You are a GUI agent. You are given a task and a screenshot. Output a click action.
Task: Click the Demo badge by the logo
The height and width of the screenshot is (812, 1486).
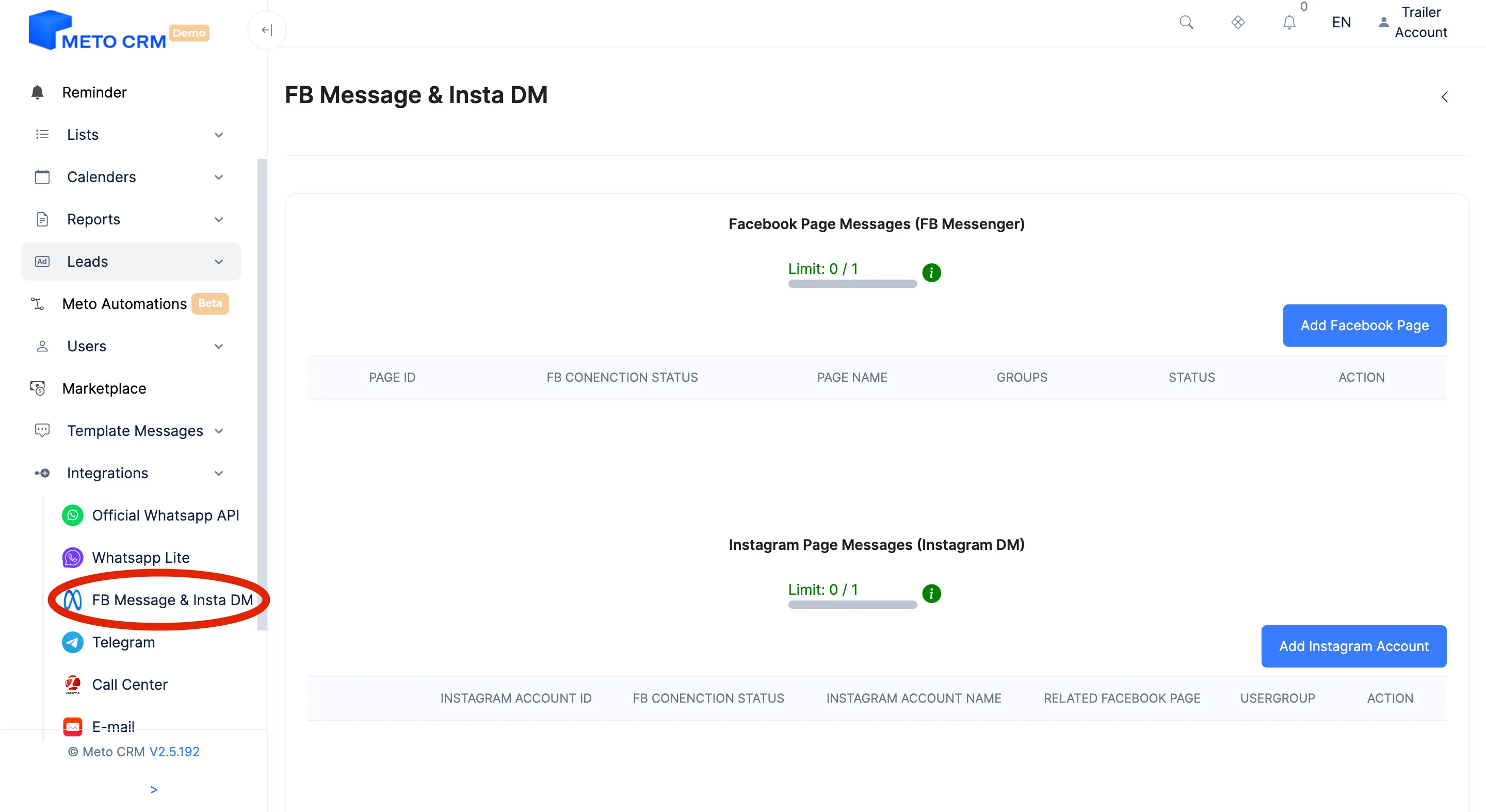point(189,33)
